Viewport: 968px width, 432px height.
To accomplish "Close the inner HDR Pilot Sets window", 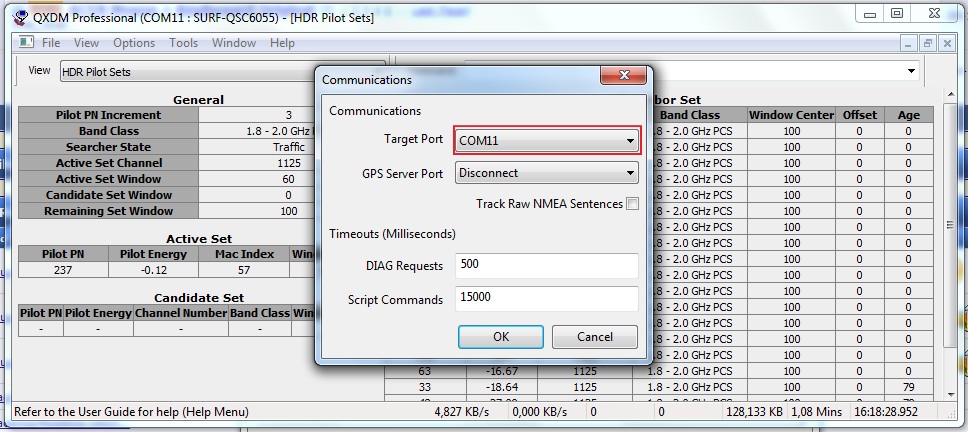I will click(x=947, y=43).
